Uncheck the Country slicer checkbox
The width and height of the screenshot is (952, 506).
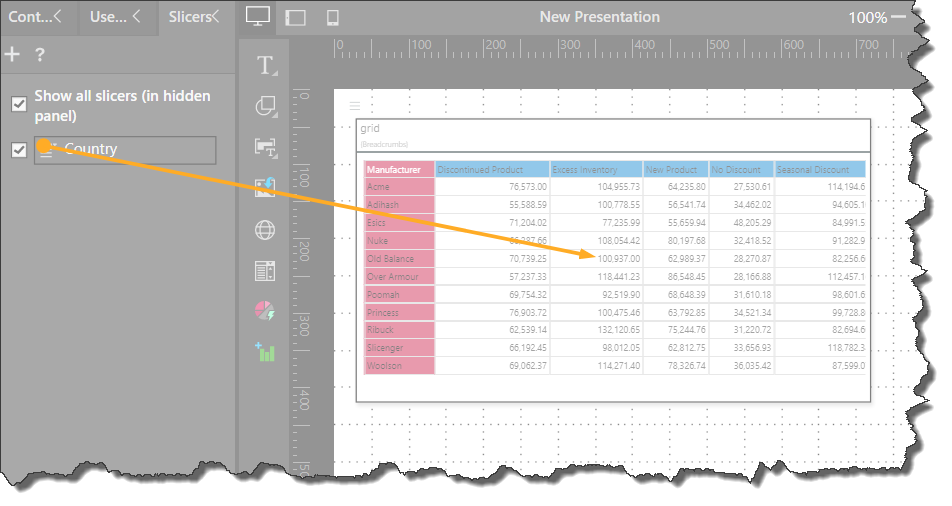pos(19,149)
